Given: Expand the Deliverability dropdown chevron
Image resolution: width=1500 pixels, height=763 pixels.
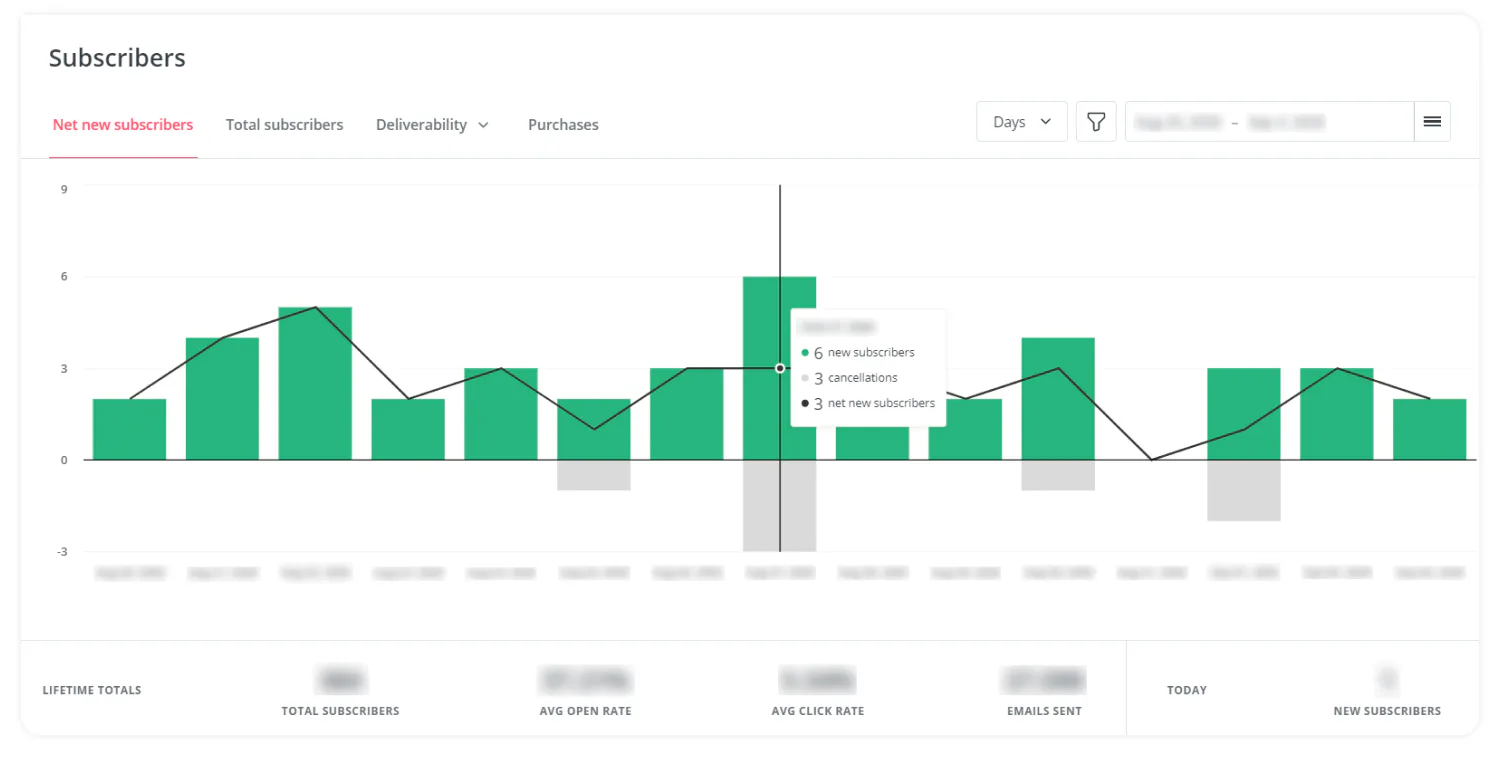Looking at the screenshot, I should point(484,125).
